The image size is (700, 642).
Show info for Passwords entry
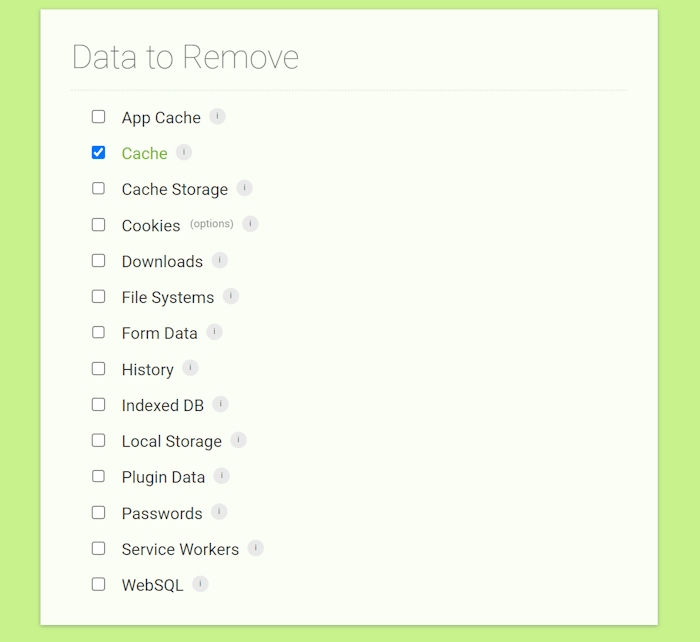tap(219, 512)
